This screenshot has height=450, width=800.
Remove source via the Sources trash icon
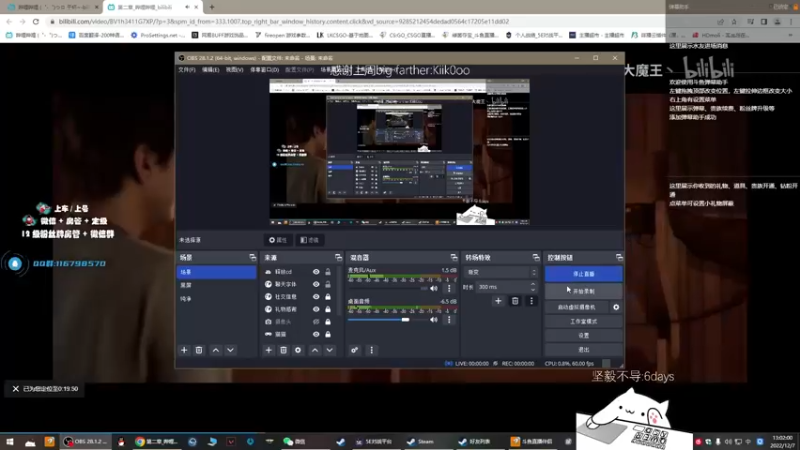click(283, 350)
